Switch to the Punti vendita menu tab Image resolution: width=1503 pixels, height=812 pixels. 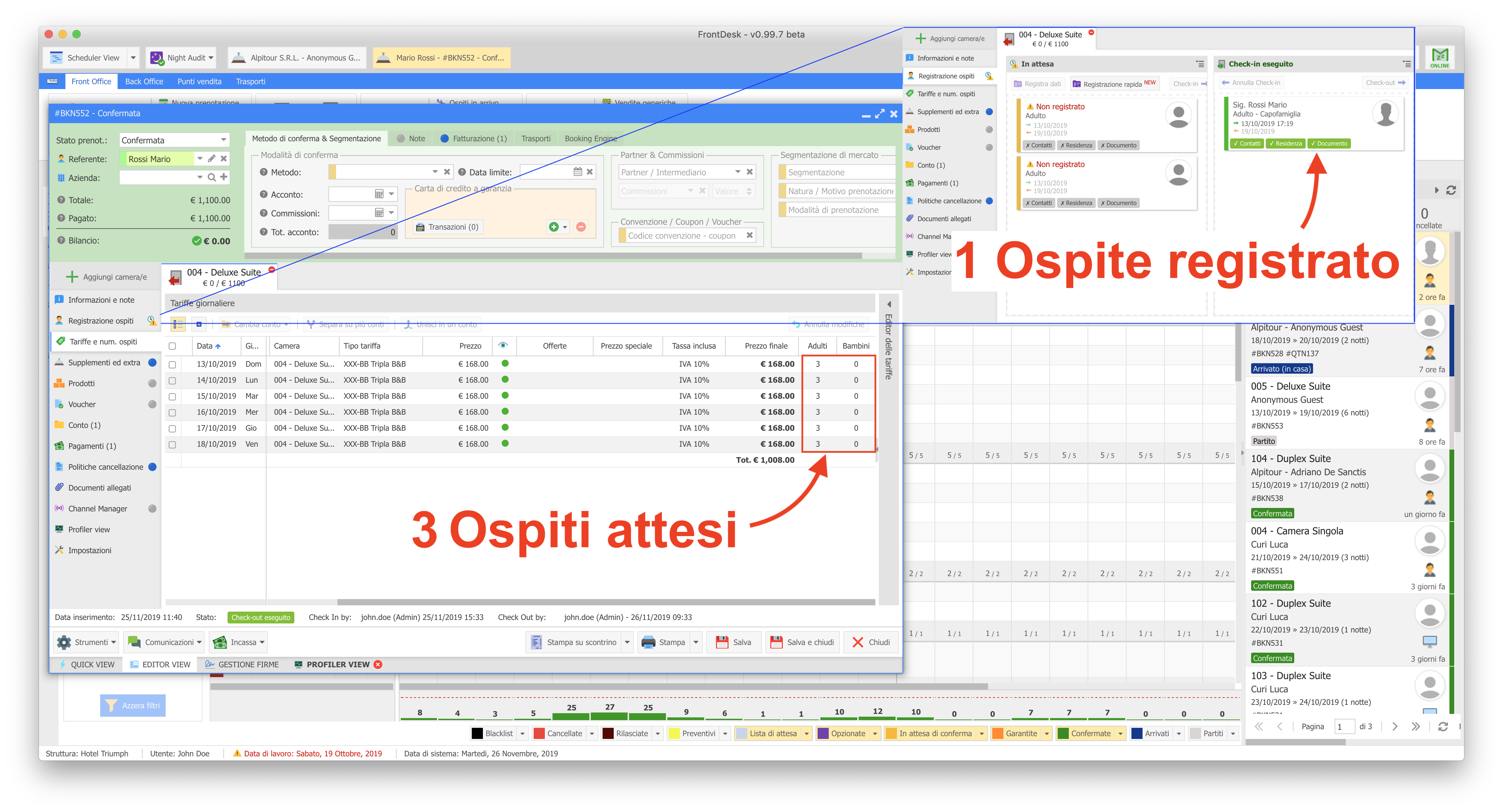pos(200,82)
